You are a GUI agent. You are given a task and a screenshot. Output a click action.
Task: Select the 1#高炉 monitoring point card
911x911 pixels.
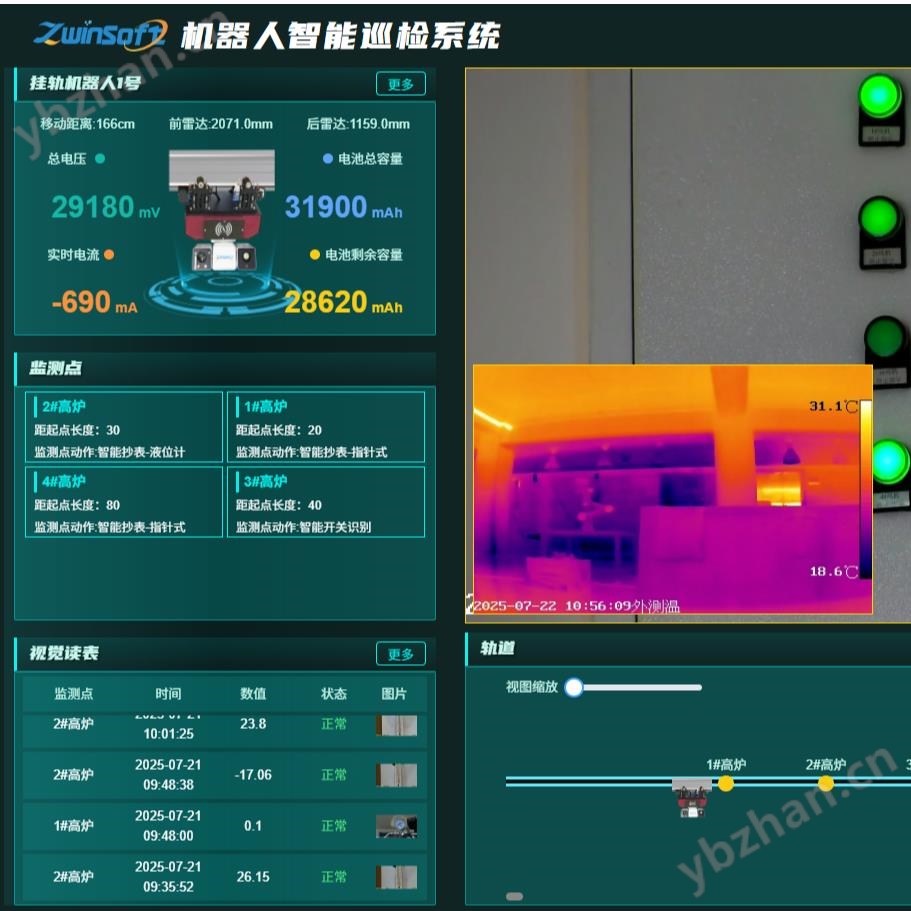click(x=326, y=427)
